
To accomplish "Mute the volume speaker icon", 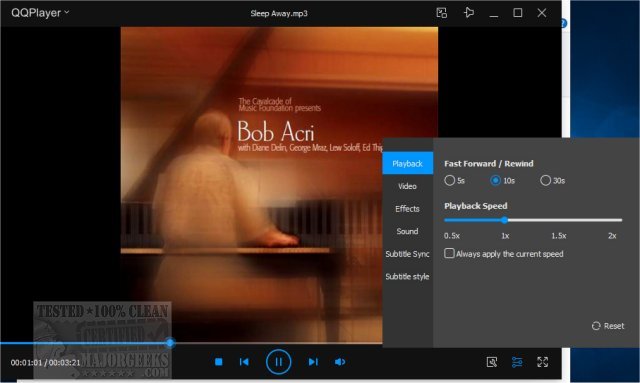I will click(340, 362).
